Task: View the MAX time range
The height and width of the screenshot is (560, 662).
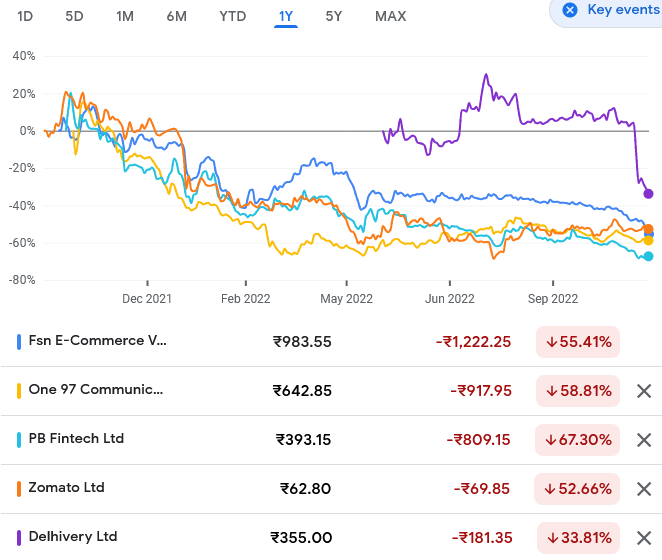Action: [390, 16]
